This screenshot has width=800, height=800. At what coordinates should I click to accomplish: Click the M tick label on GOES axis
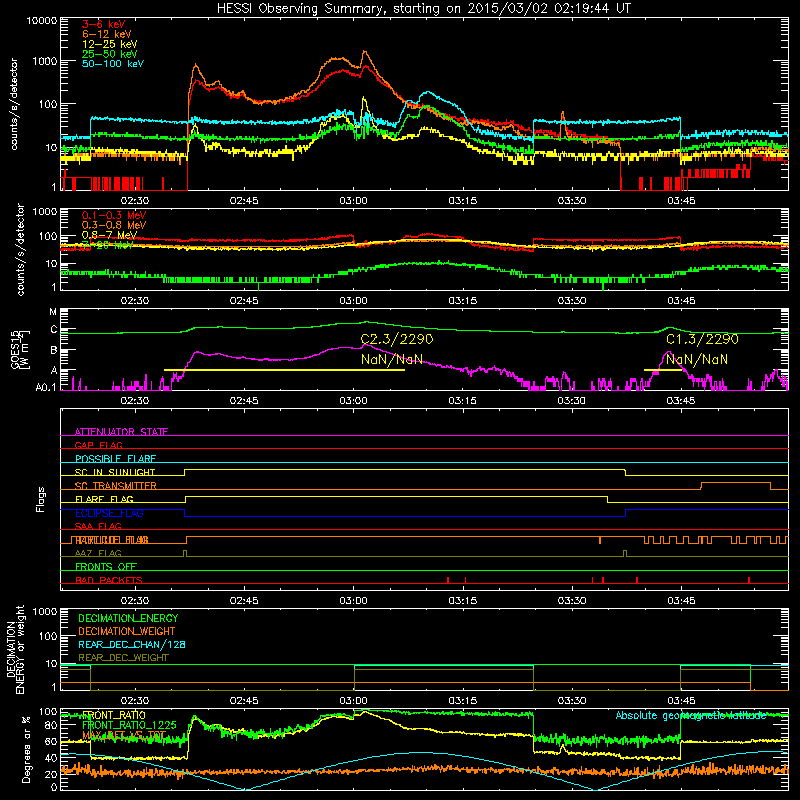click(53, 312)
